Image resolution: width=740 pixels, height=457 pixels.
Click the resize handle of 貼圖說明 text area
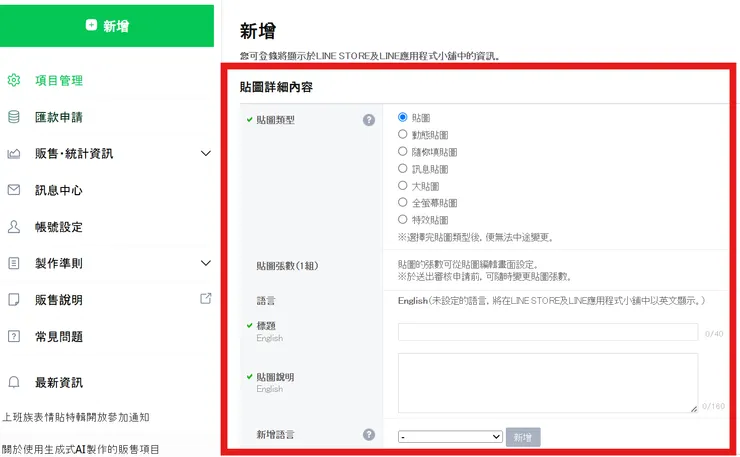694,409
